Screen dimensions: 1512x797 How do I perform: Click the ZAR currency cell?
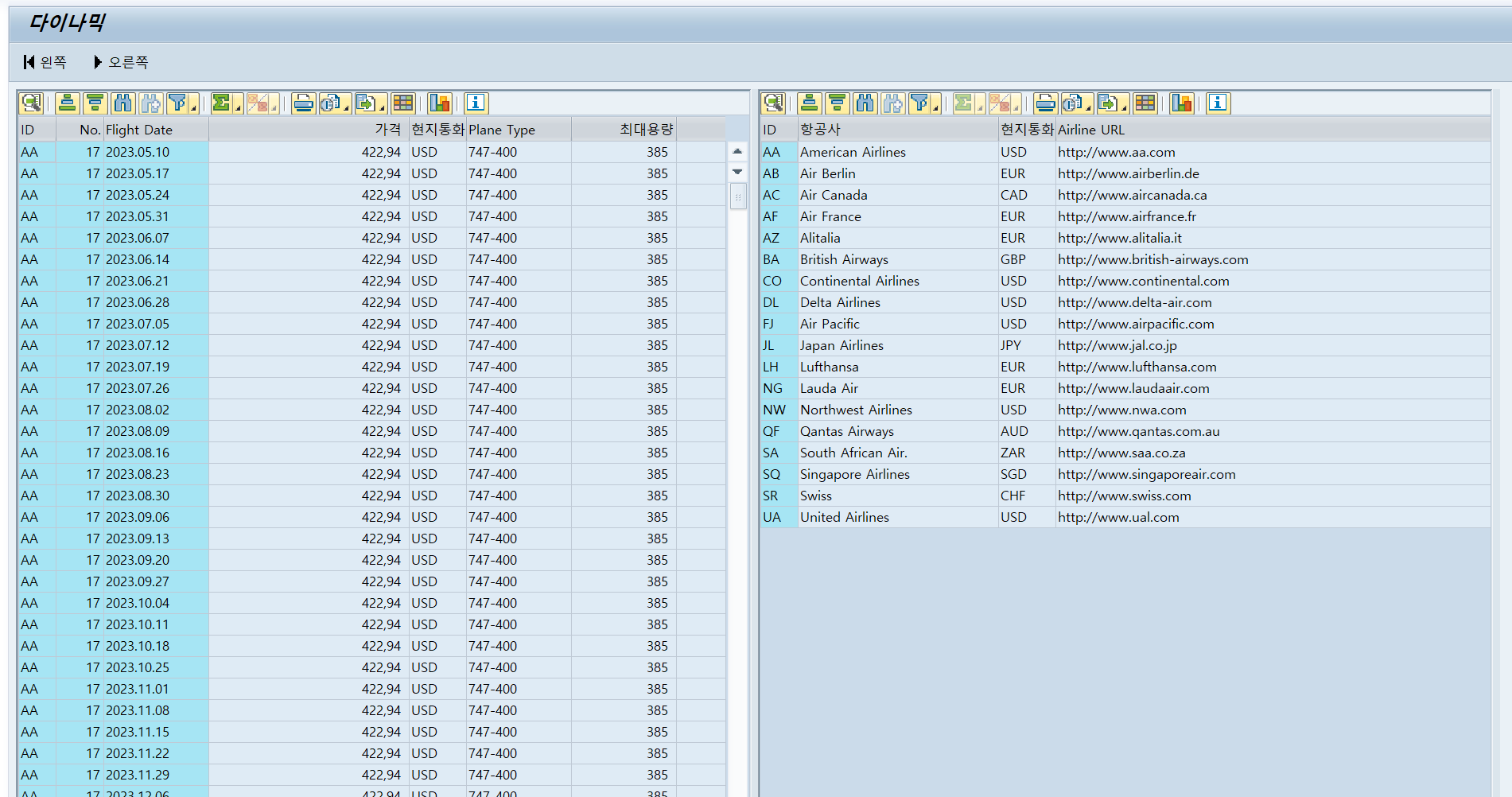(1027, 453)
